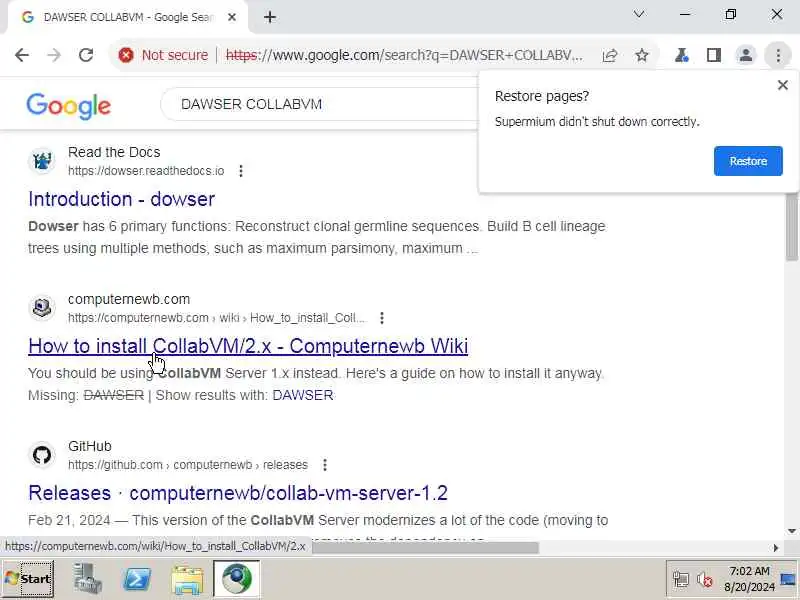
Task: Open Read the Docs result favicon
Action: [x=42, y=161]
